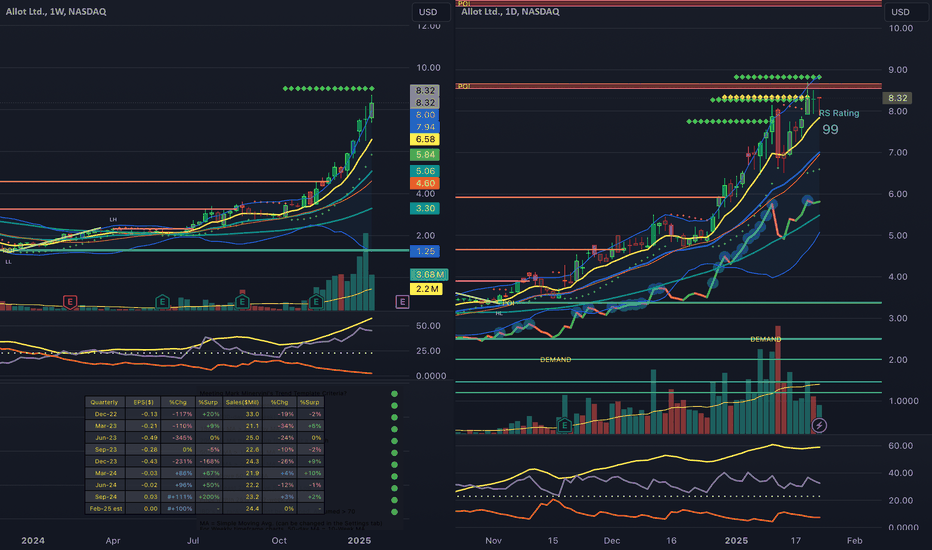Click the green 5.84 price label
Viewport: 932px width, 550px height.
coord(425,155)
